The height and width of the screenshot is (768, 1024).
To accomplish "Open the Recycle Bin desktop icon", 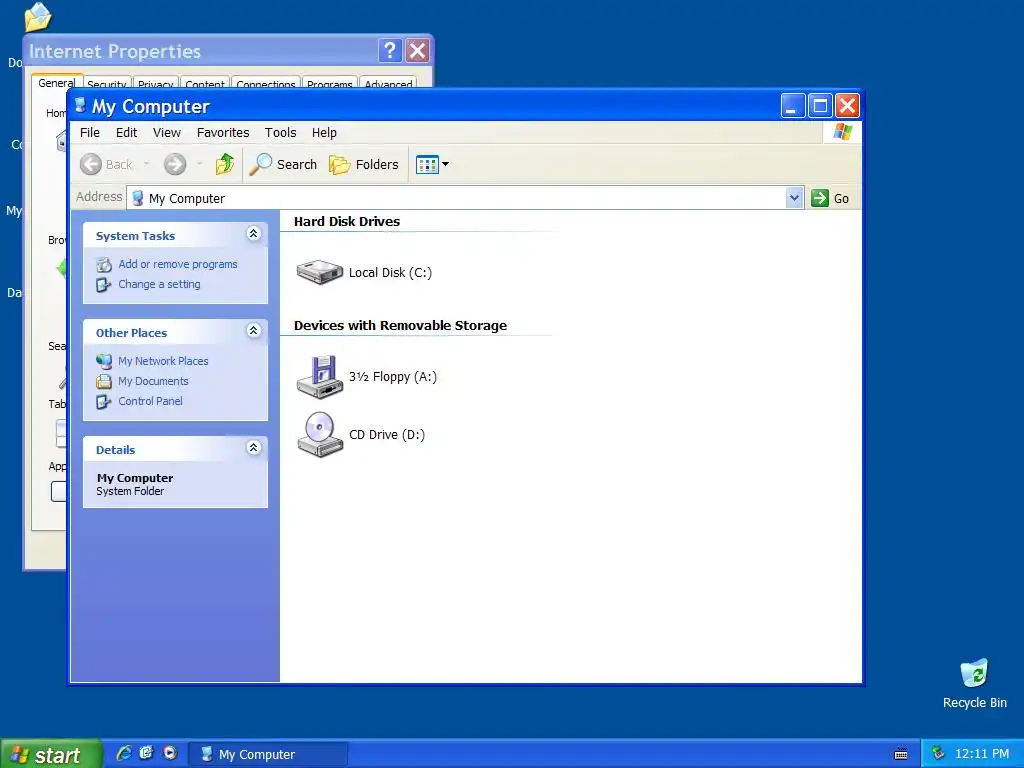I will (x=974, y=684).
